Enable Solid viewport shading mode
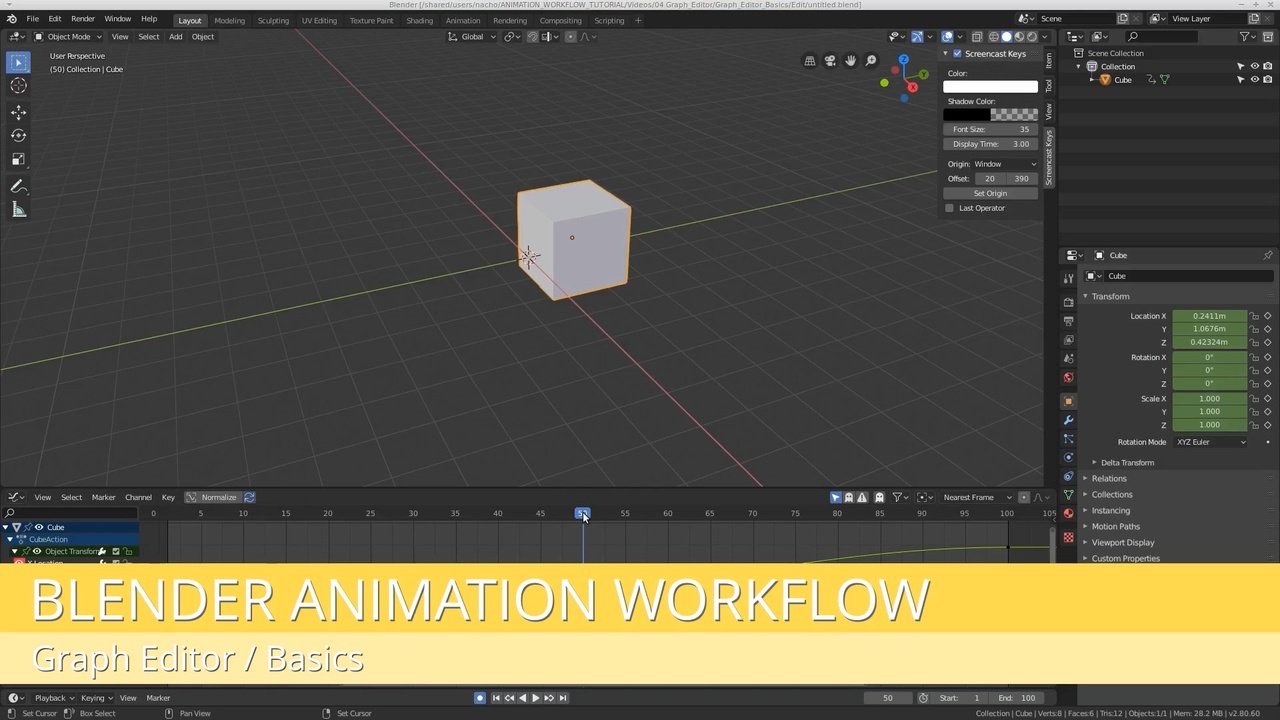Screen dimensions: 1280x720 pos(1007,37)
